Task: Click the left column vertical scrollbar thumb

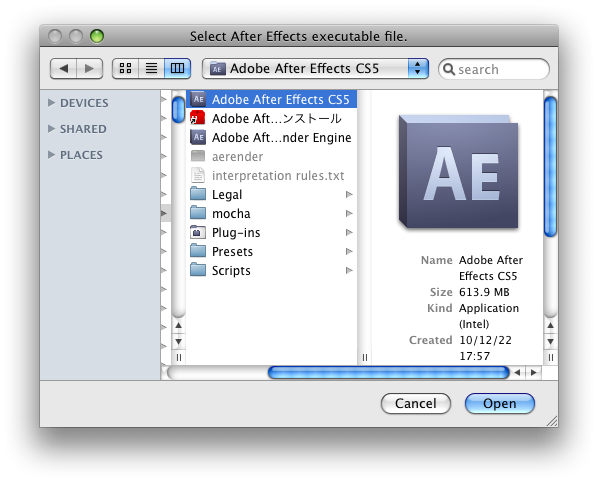Action: [178, 110]
